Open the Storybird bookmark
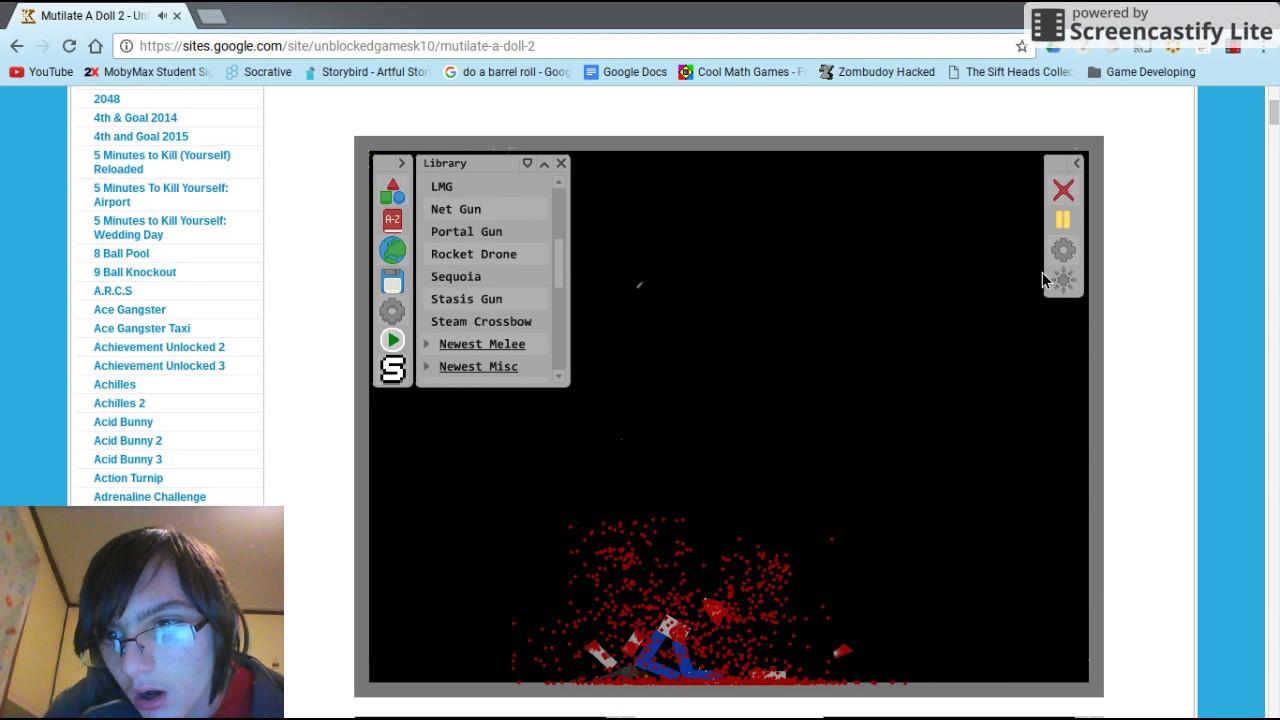The width and height of the screenshot is (1280, 720). click(366, 72)
